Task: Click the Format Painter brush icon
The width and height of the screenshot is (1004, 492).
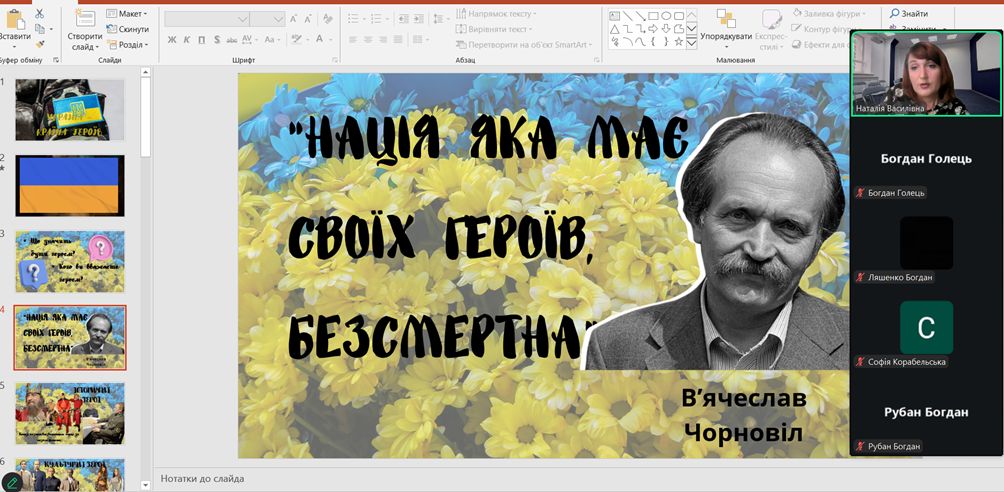Action: point(39,43)
